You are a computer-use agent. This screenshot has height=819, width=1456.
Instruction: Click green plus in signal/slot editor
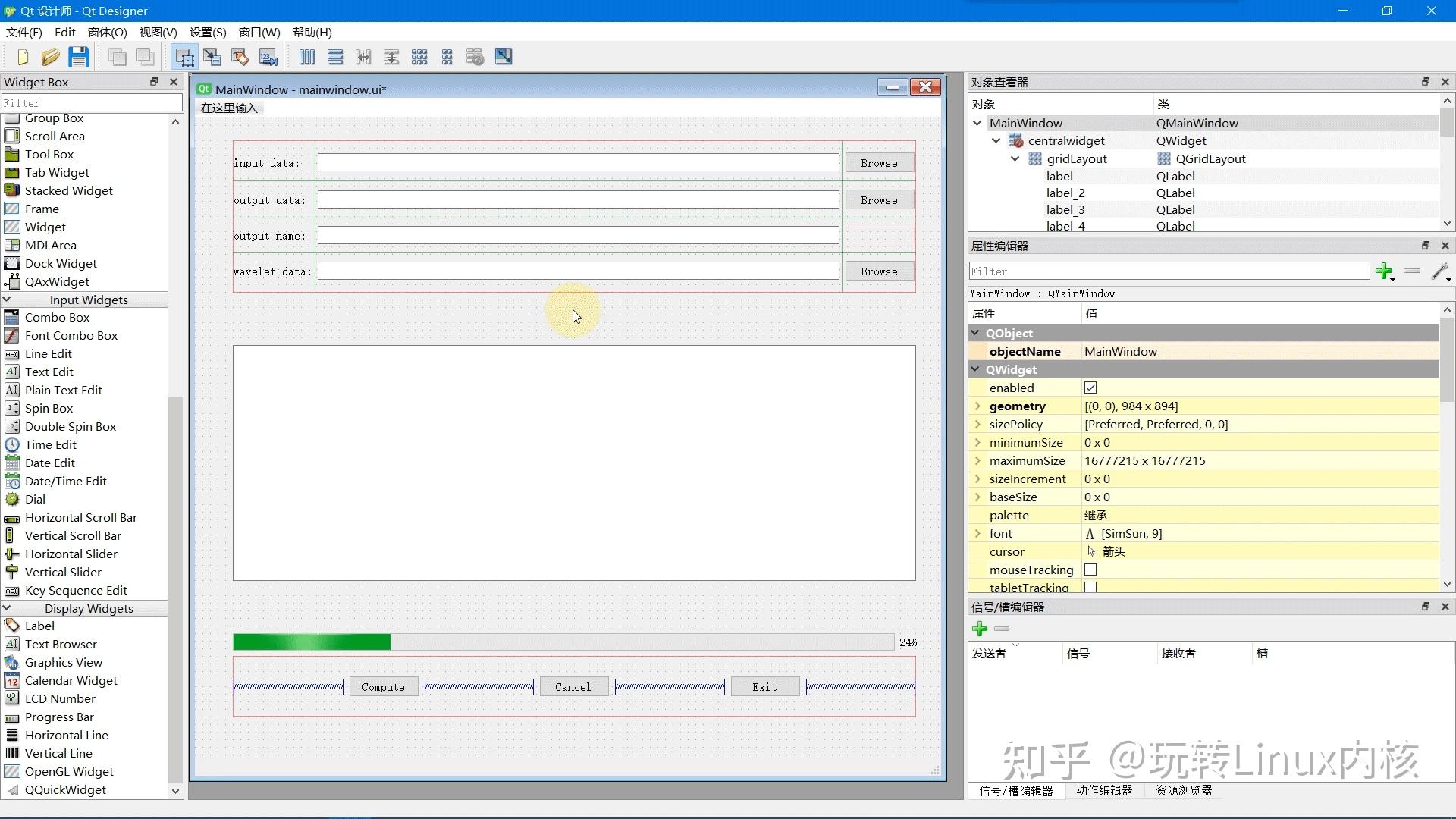click(x=980, y=629)
